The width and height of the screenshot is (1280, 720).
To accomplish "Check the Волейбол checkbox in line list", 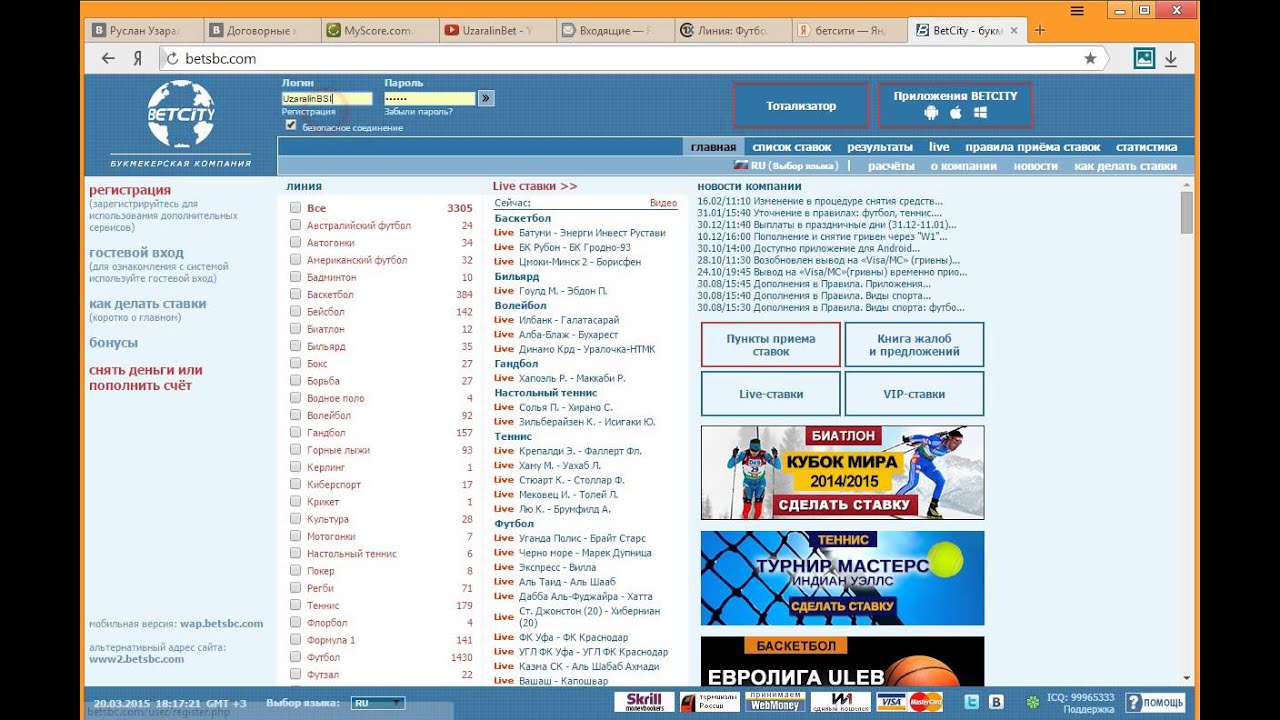I will [x=295, y=415].
